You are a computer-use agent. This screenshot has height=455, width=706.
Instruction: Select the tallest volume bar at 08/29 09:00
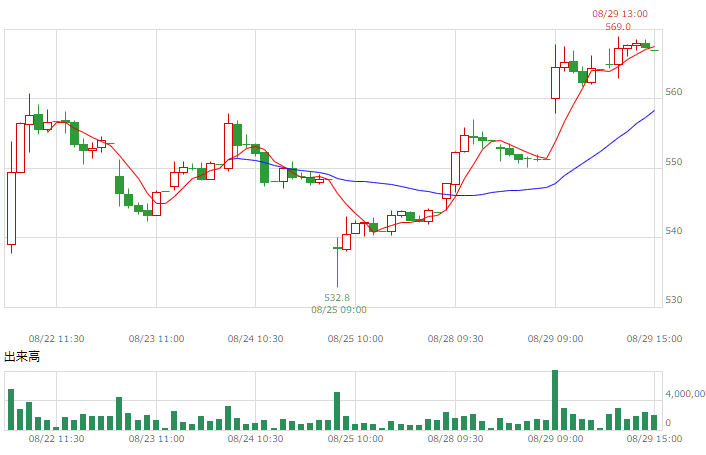click(x=555, y=400)
